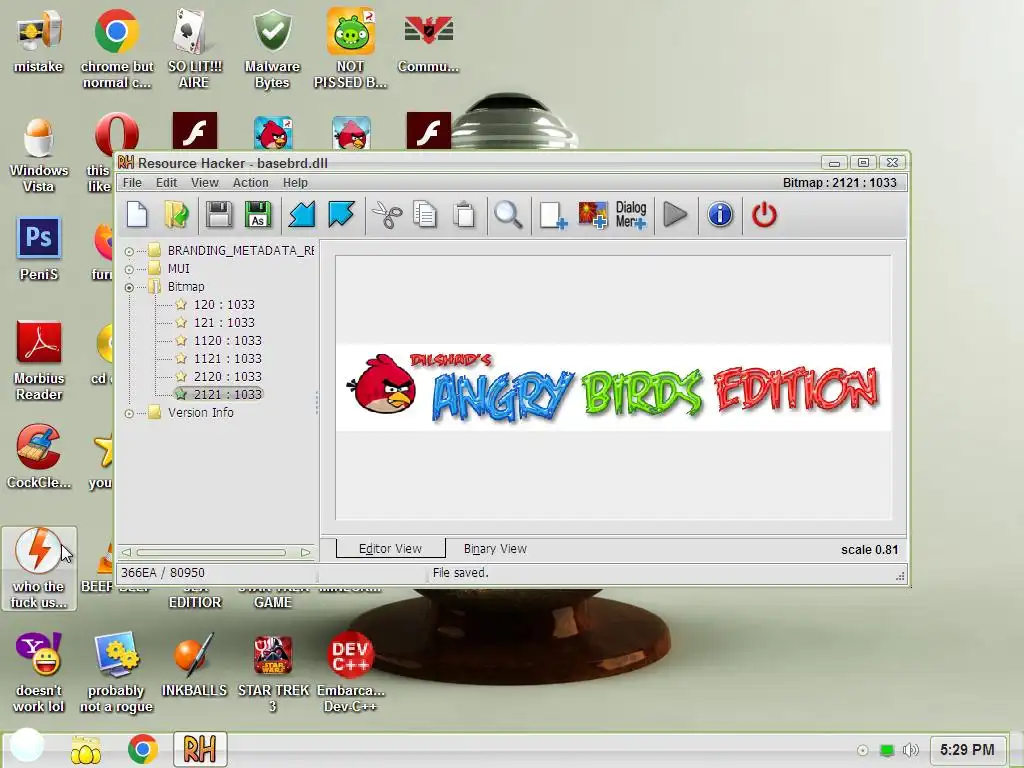Expand the BRANDING_METADATA_RE tree node
1024x768 pixels.
pos(129,251)
